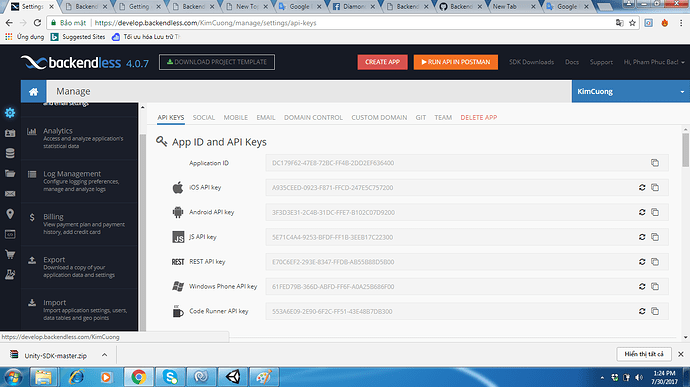Viewport: 690px width, 387px height.
Task: Reload the page in Chrome
Action: 37,23
